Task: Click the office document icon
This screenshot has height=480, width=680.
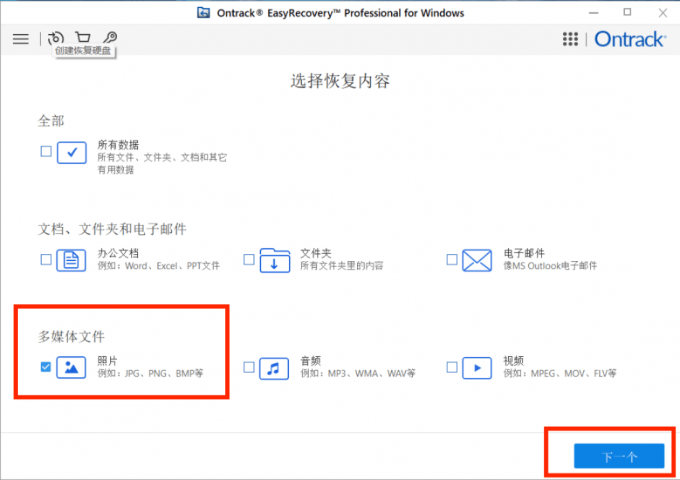Action: pos(72,260)
